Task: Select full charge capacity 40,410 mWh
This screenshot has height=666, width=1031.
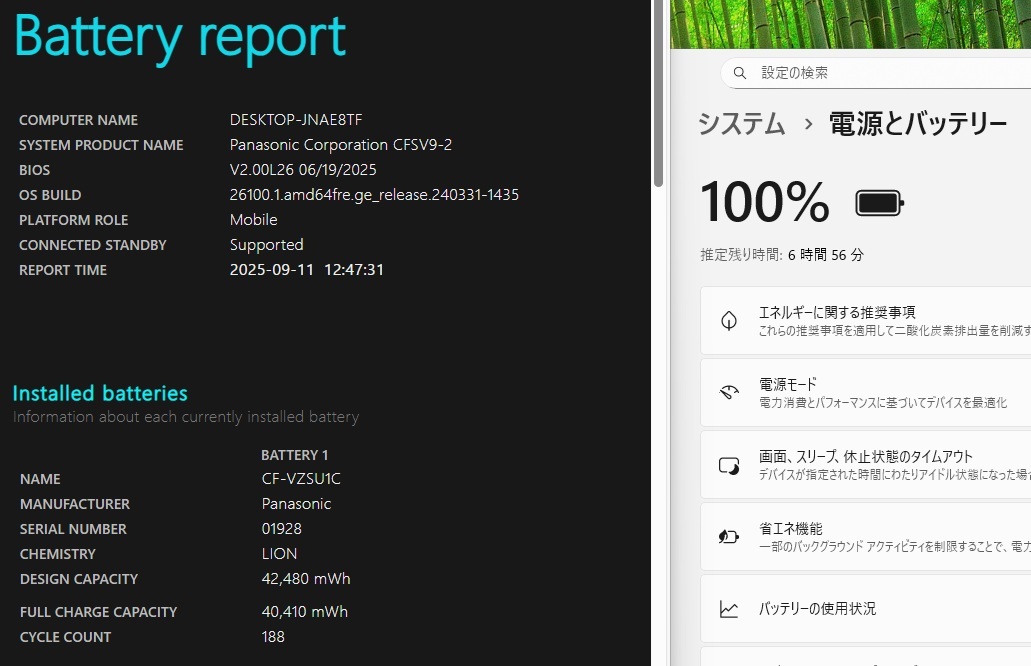Action: pos(304,611)
